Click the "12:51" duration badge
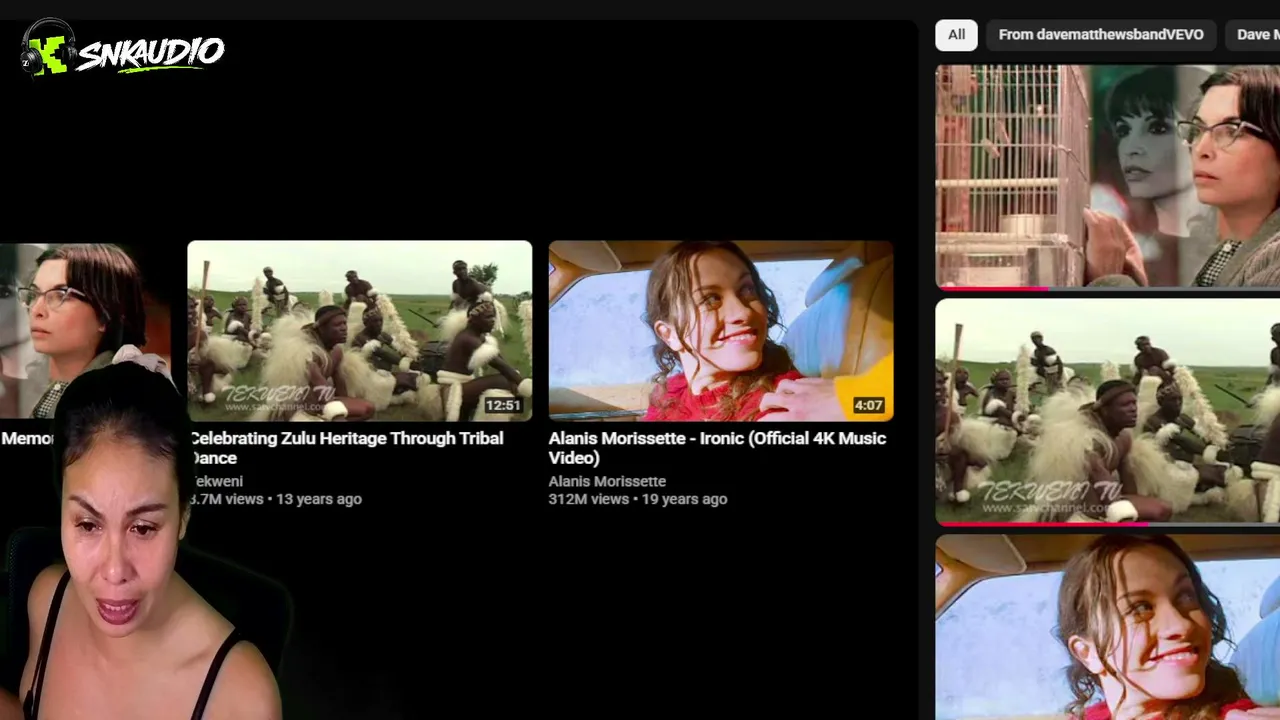The height and width of the screenshot is (720, 1280). pos(503,405)
